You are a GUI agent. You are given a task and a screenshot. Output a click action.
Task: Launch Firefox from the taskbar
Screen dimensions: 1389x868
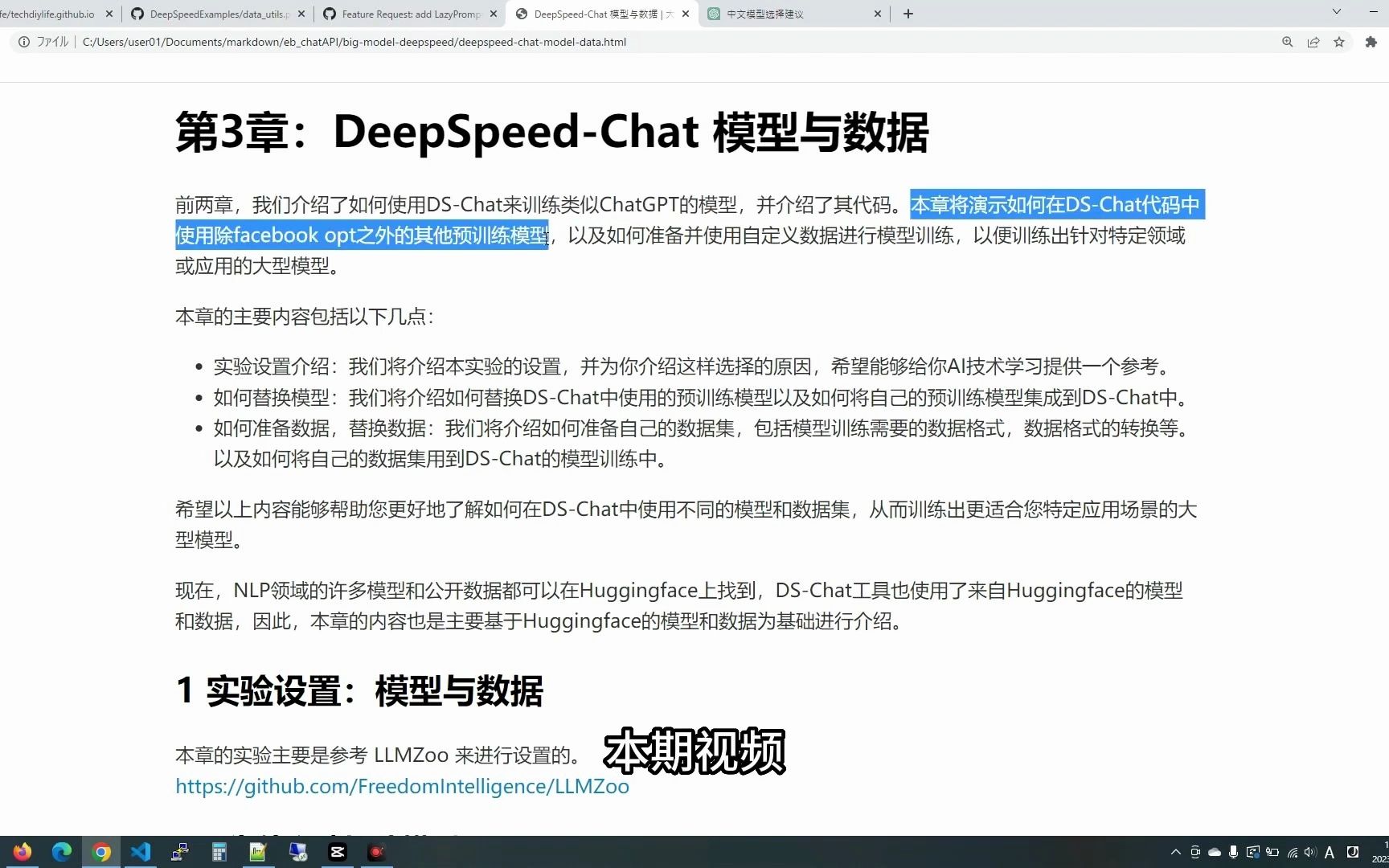22,852
